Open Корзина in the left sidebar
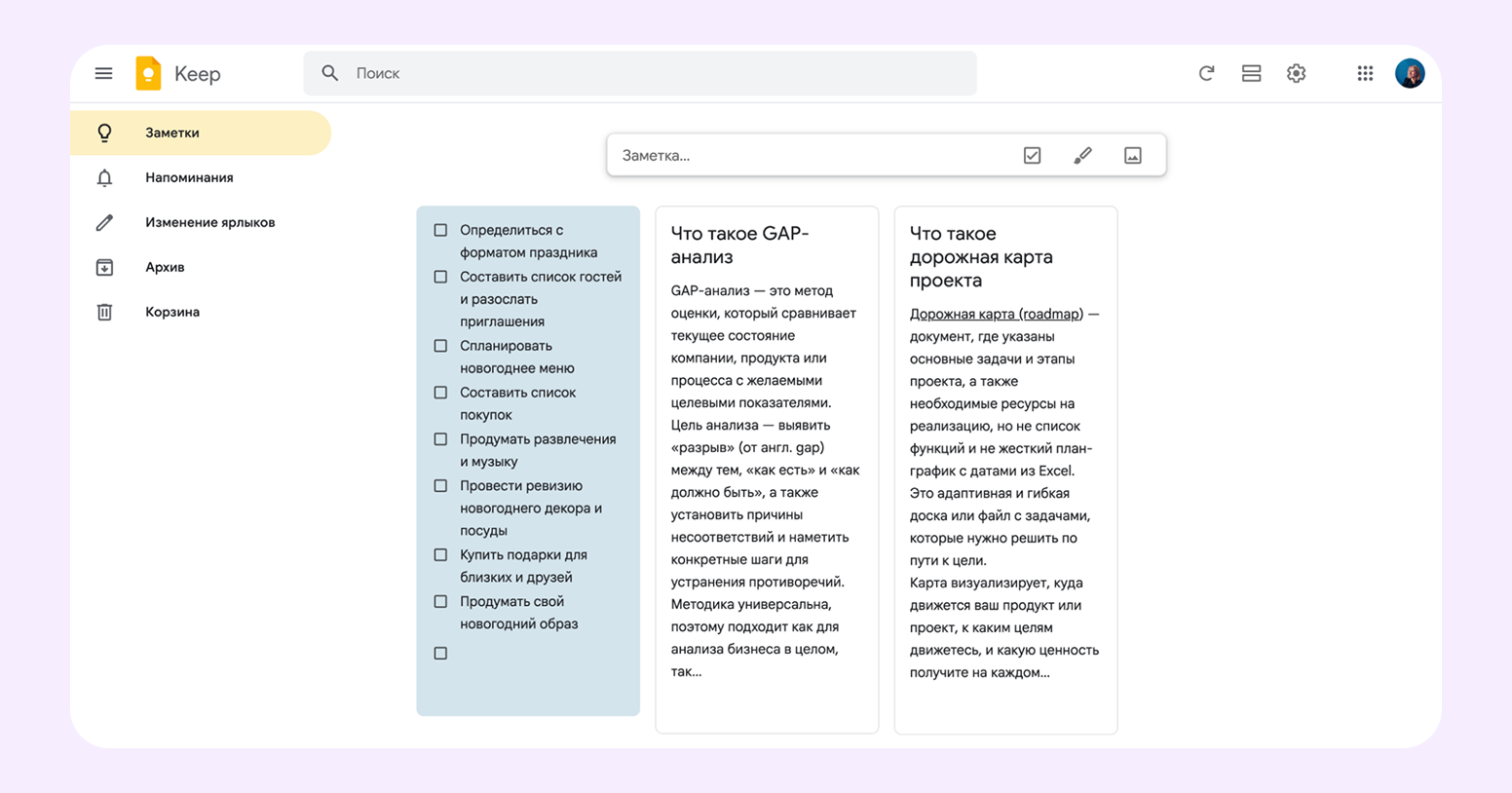 tap(172, 312)
